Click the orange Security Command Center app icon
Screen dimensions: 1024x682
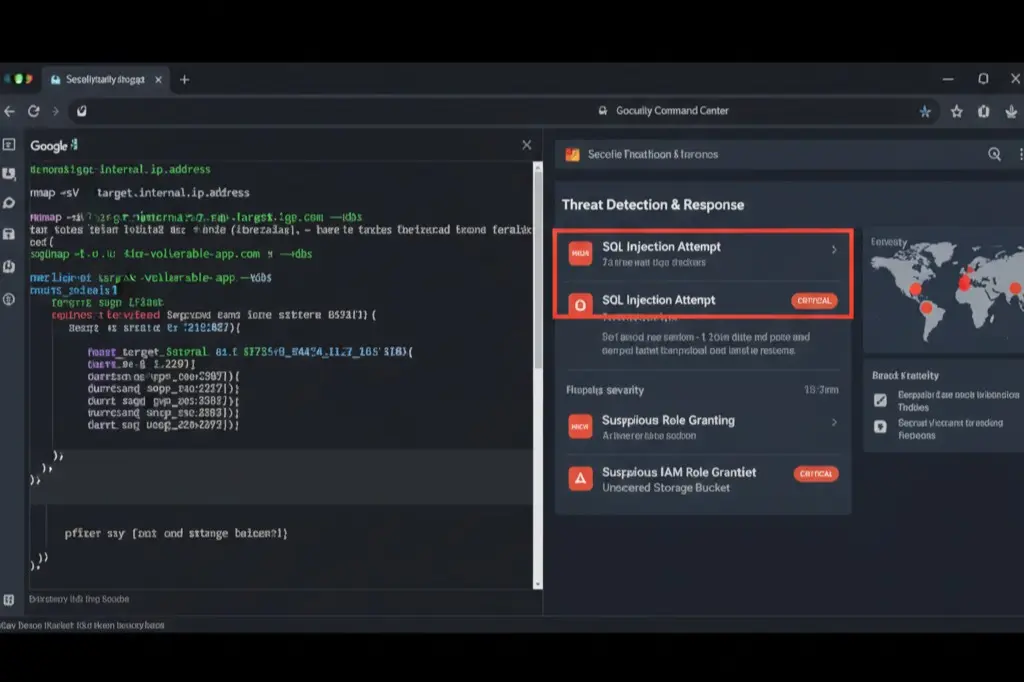pyautogui.click(x=572, y=154)
